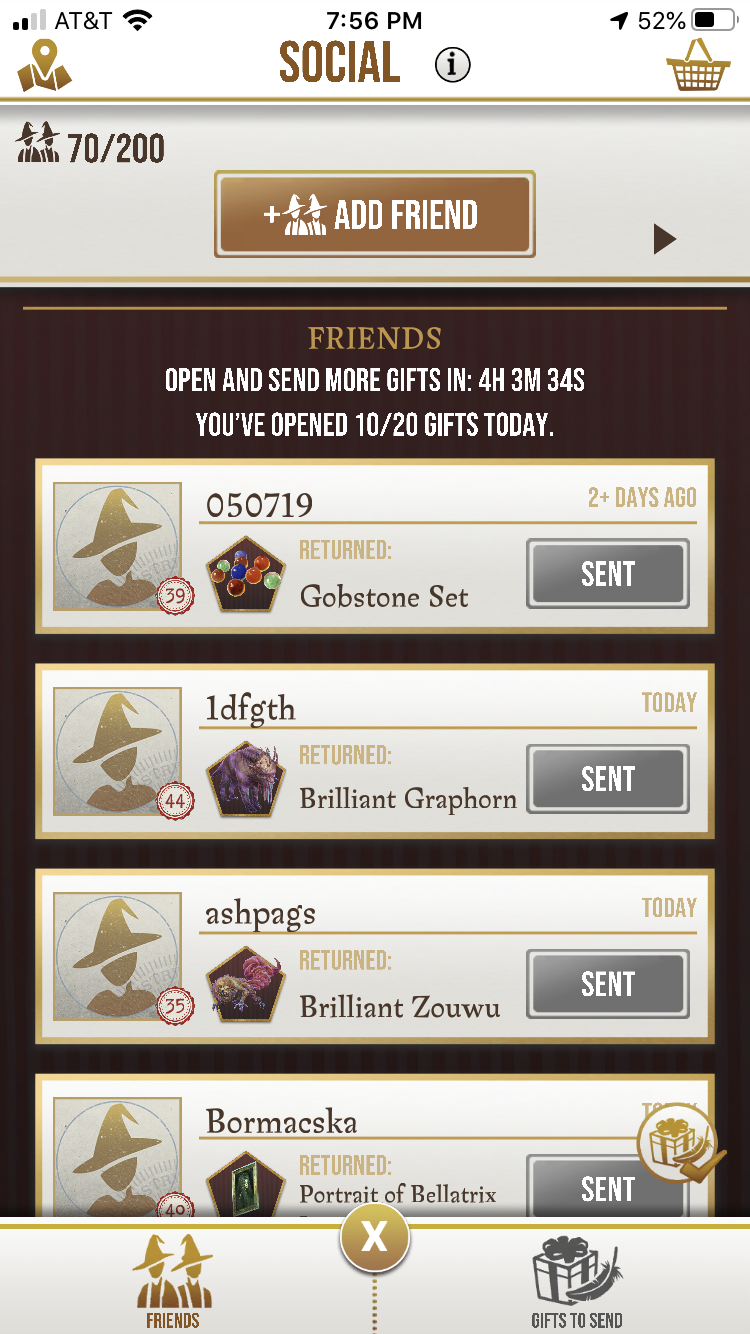Viewport: 750px width, 1334px height.
Task: Switch to the Friends tab
Action: click(173, 1281)
